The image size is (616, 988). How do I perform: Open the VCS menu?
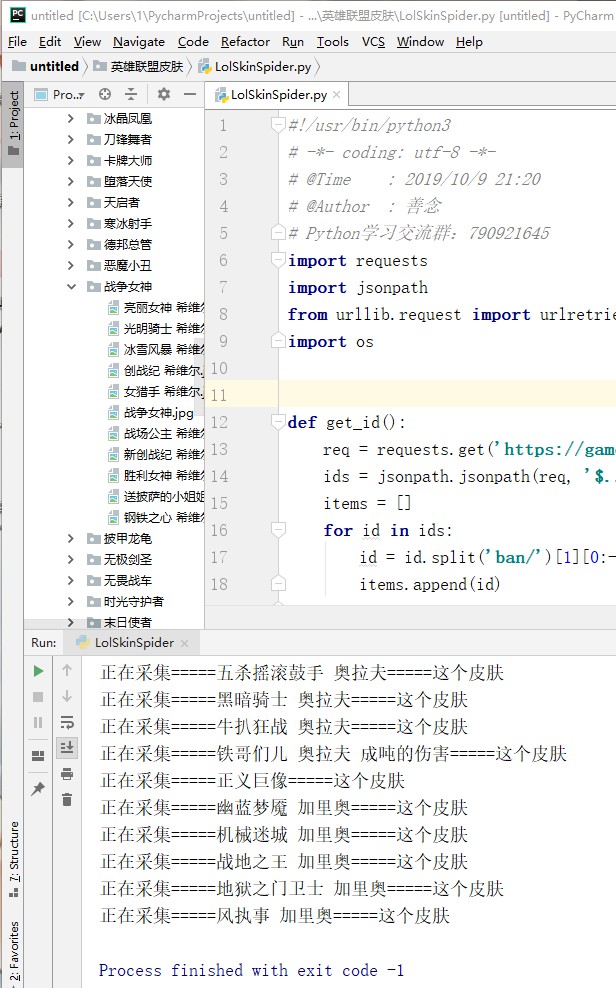tap(373, 42)
